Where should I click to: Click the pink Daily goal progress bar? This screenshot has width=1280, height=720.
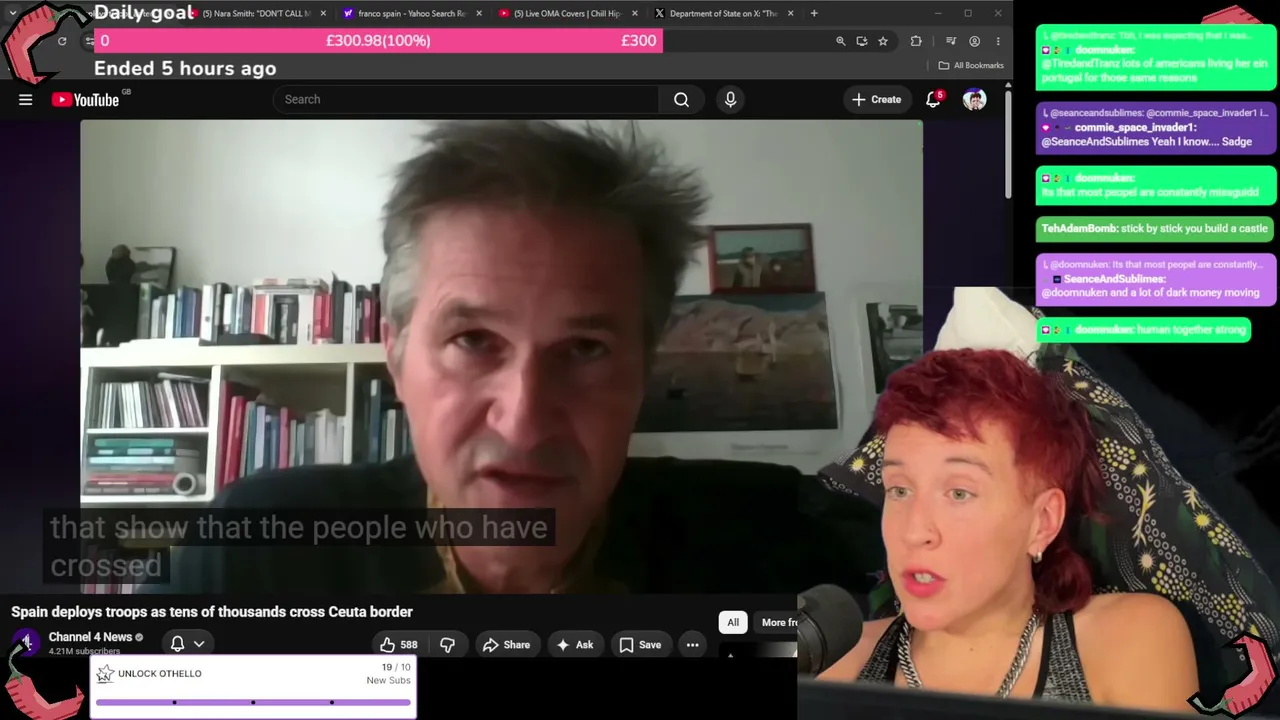point(378,40)
